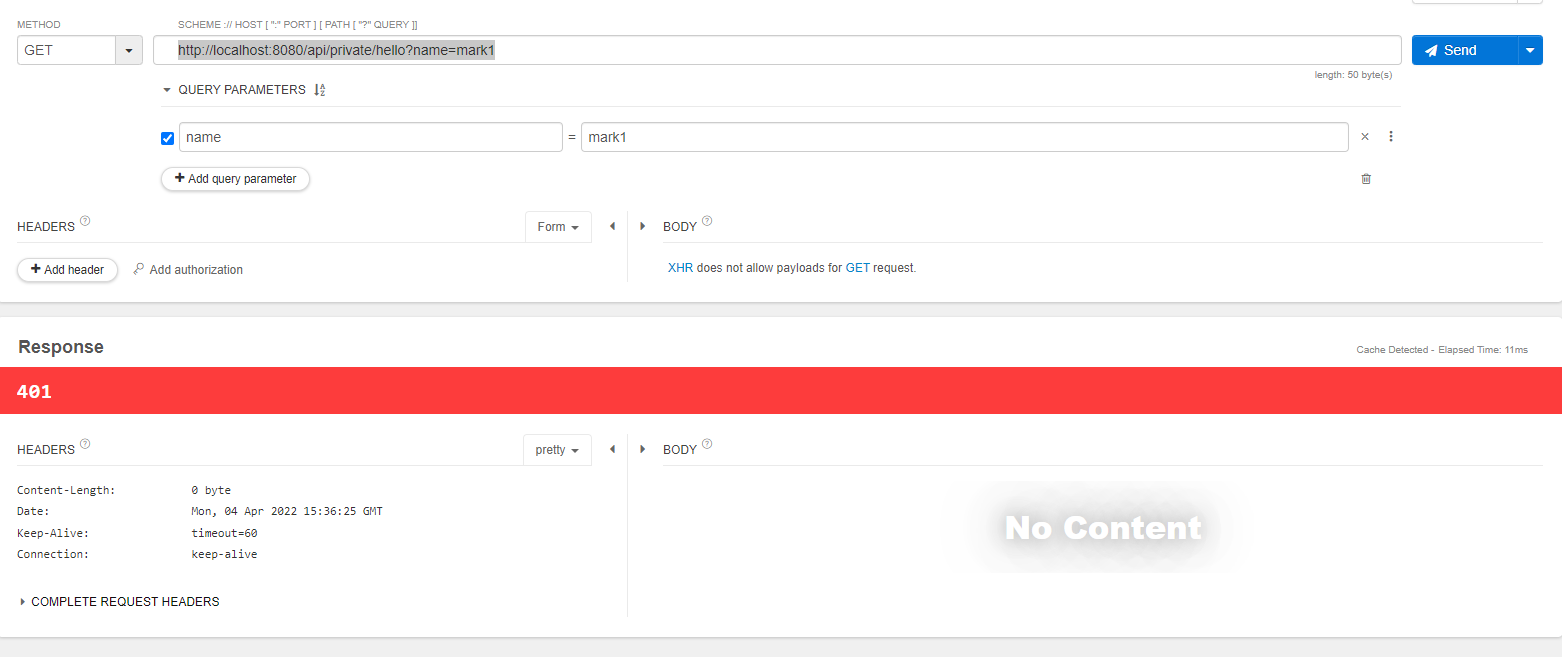Click the GET method field
The height and width of the screenshot is (657, 1562).
(67, 50)
